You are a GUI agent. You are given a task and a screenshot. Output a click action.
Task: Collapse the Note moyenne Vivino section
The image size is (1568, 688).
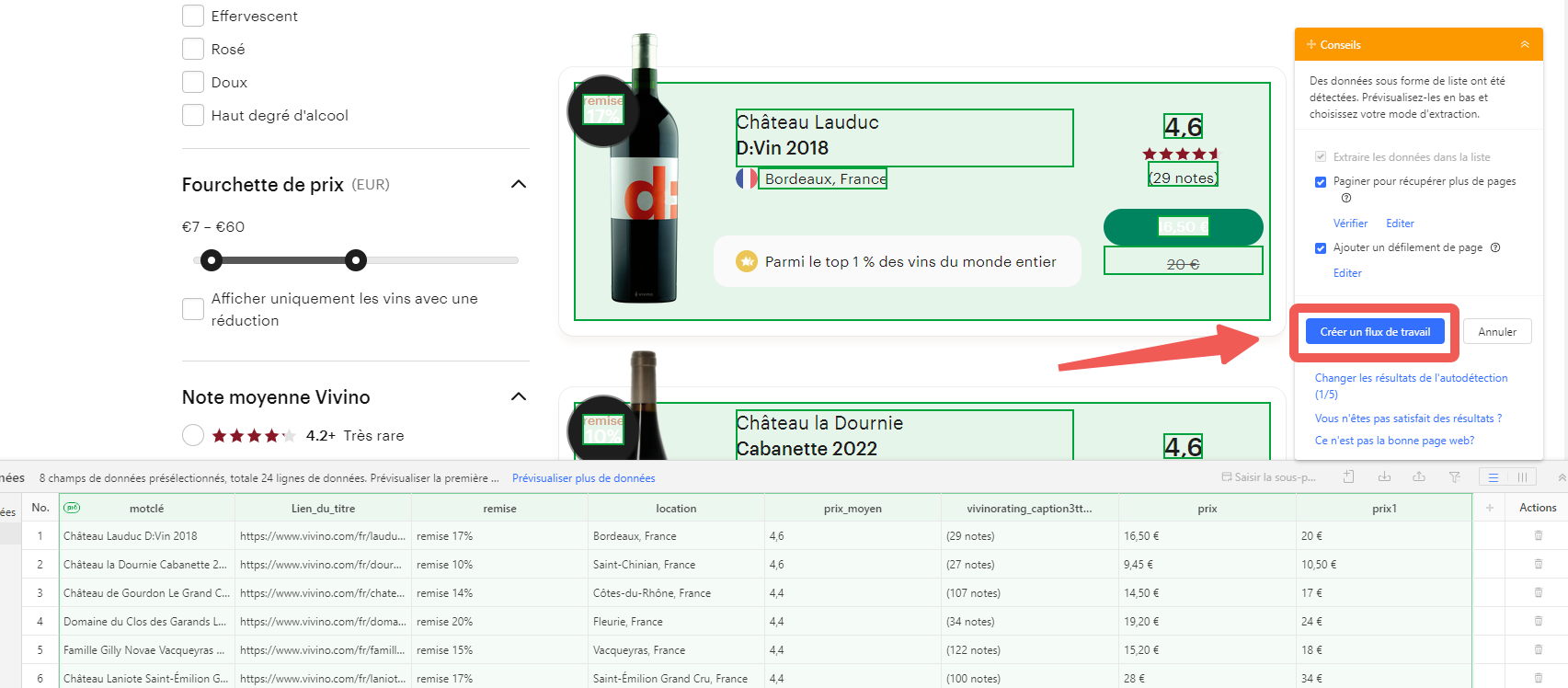click(519, 397)
